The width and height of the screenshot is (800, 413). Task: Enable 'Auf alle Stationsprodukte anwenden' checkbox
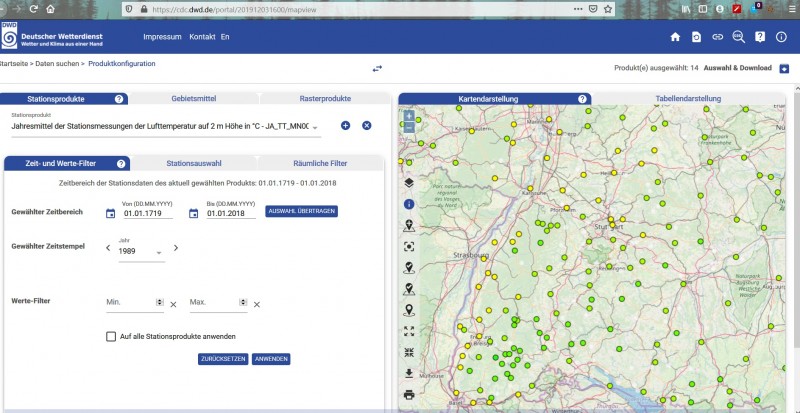[111, 336]
